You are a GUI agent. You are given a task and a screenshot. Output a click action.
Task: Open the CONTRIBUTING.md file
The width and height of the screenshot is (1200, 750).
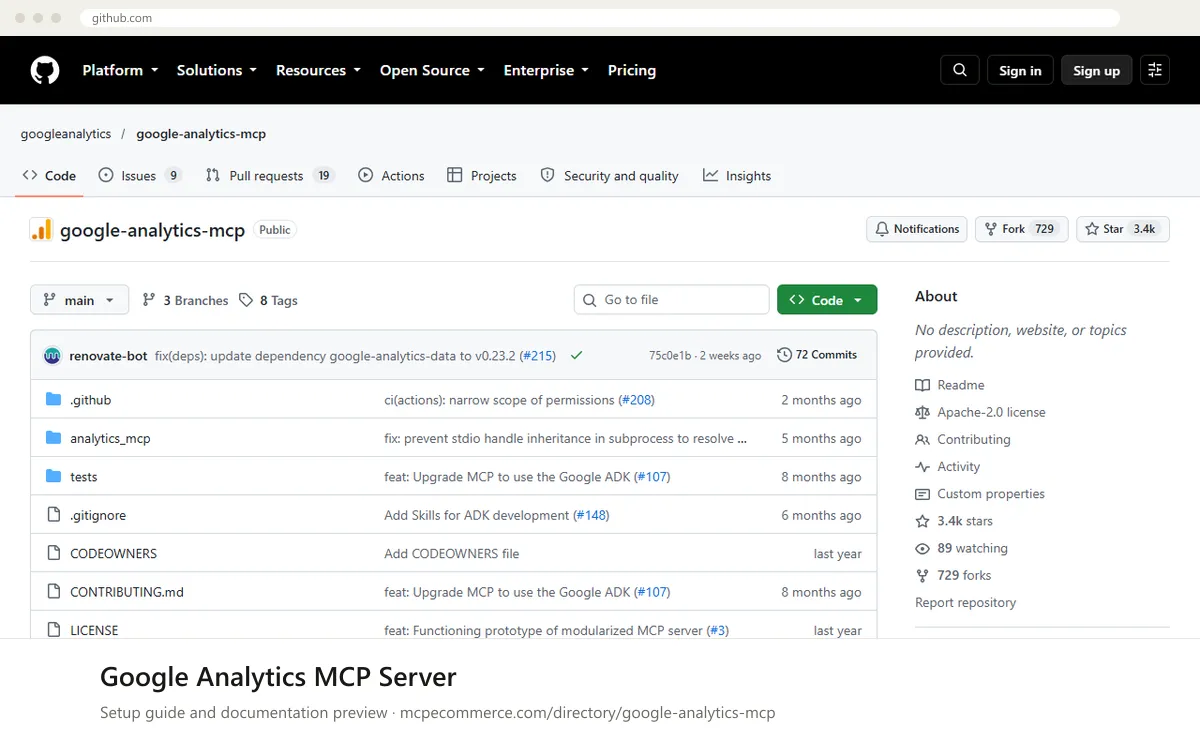(127, 592)
